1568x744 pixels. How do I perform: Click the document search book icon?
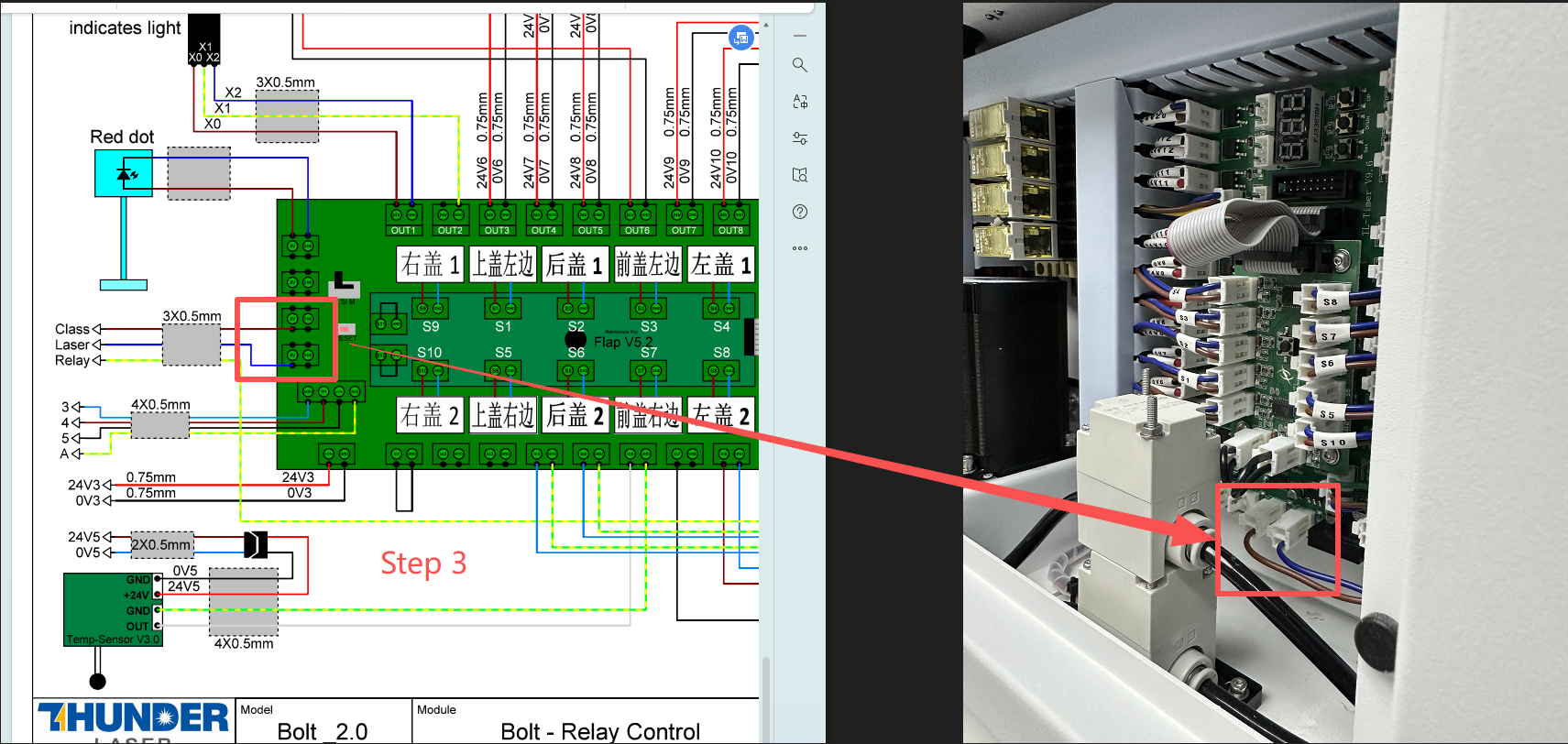pos(800,175)
